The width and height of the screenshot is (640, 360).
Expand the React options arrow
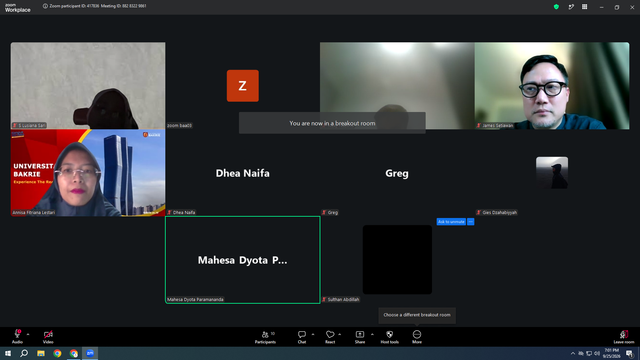coord(340,334)
